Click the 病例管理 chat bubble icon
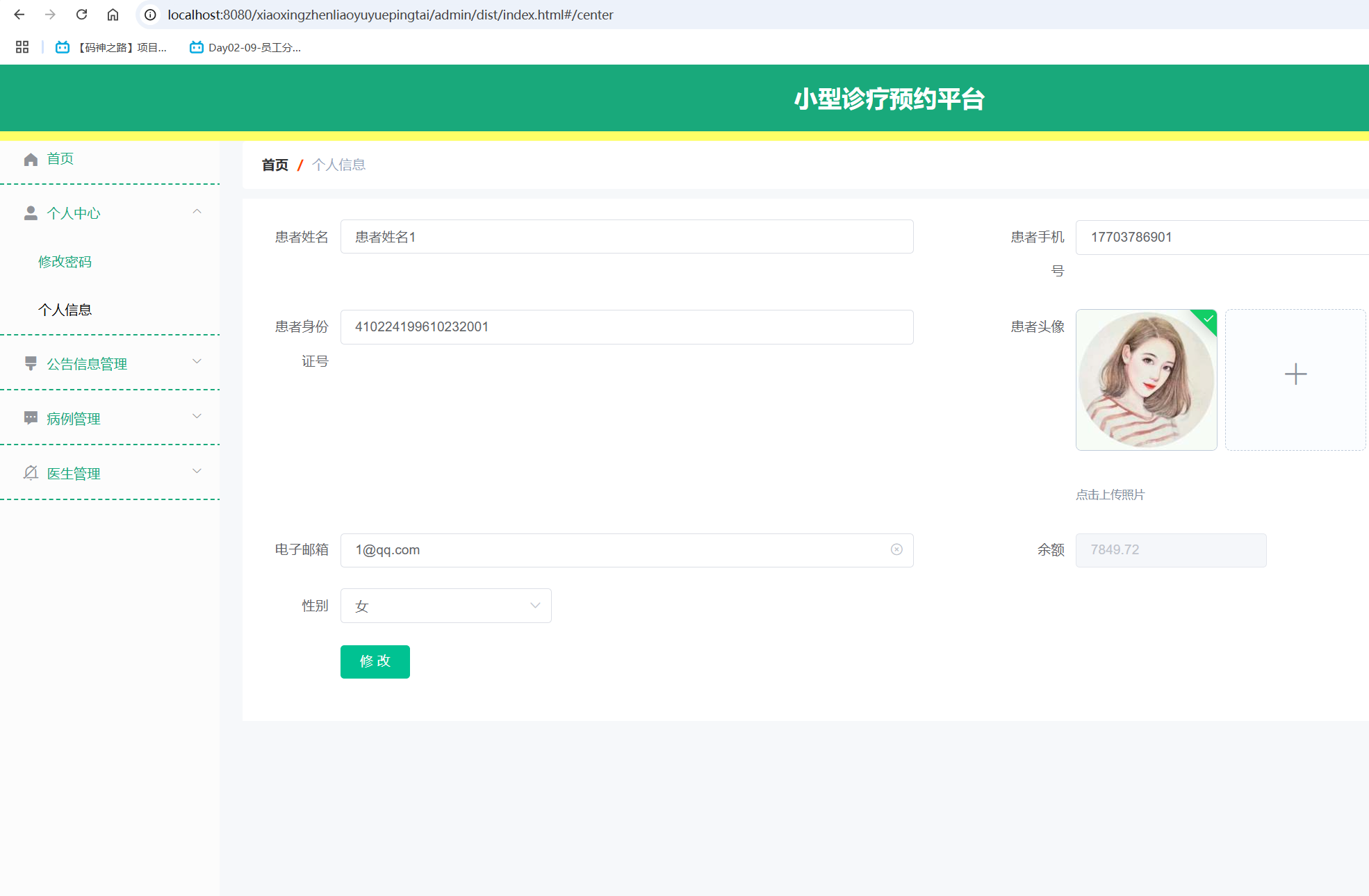The height and width of the screenshot is (896, 1369). tap(31, 418)
